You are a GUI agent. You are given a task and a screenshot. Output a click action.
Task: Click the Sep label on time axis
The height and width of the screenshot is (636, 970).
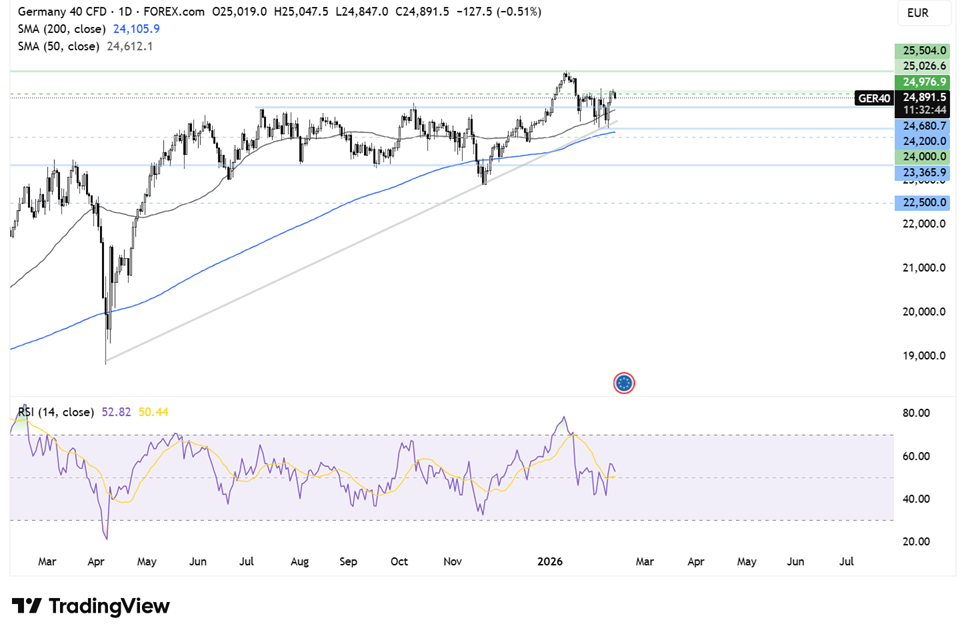click(348, 562)
